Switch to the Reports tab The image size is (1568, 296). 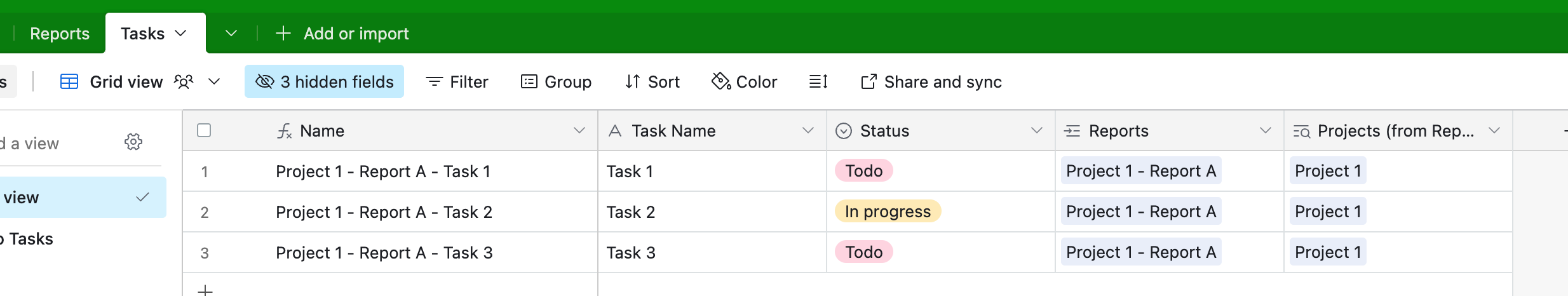click(60, 34)
